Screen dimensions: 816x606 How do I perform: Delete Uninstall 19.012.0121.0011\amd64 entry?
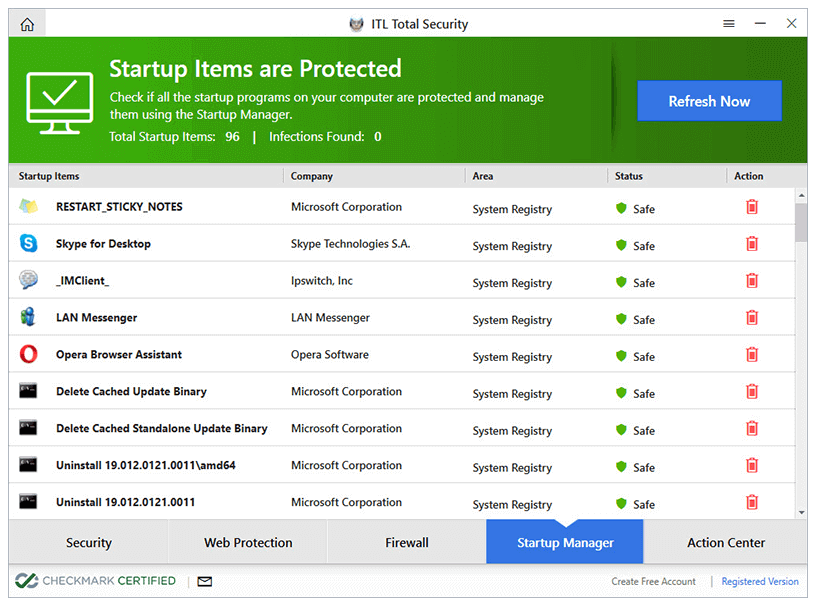pyautogui.click(x=752, y=465)
